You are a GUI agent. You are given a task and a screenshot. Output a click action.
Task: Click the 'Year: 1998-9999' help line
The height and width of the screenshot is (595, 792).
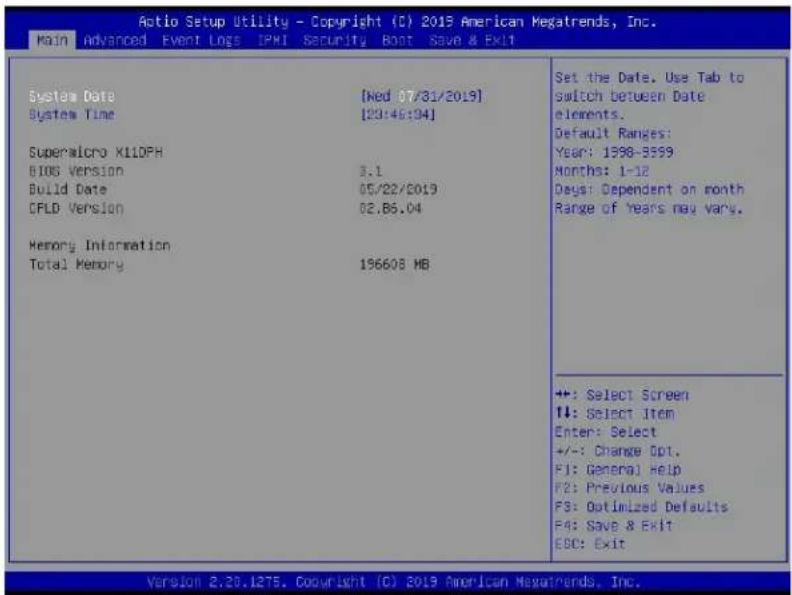point(614,152)
